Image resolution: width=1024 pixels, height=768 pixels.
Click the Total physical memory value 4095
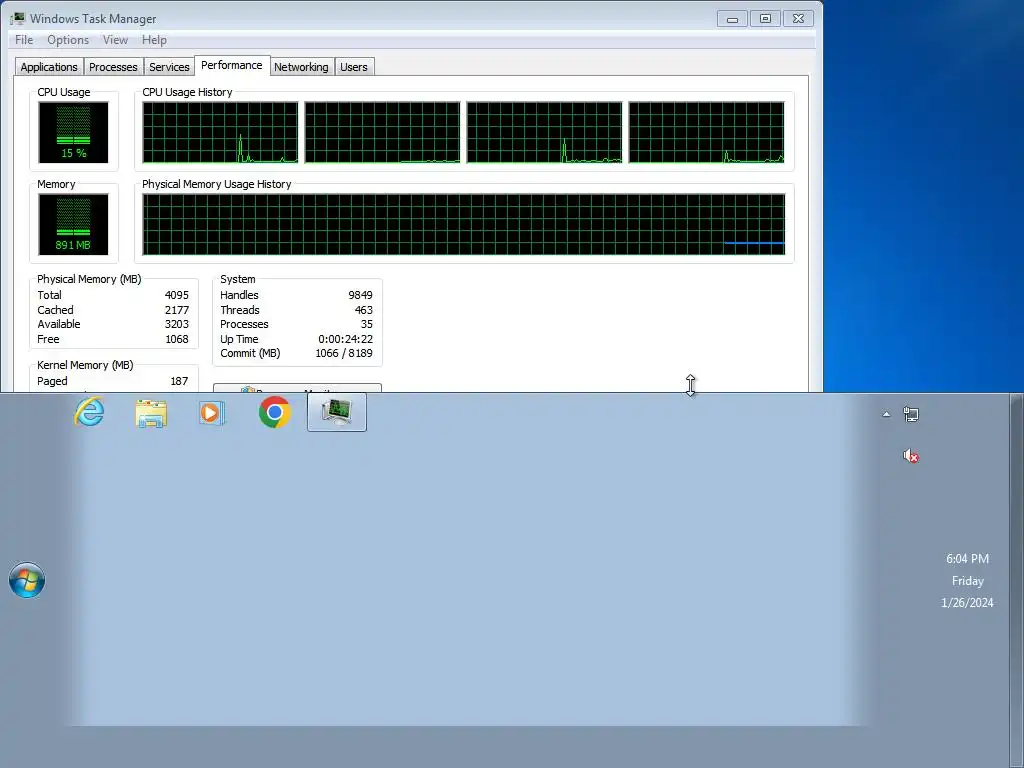(176, 295)
